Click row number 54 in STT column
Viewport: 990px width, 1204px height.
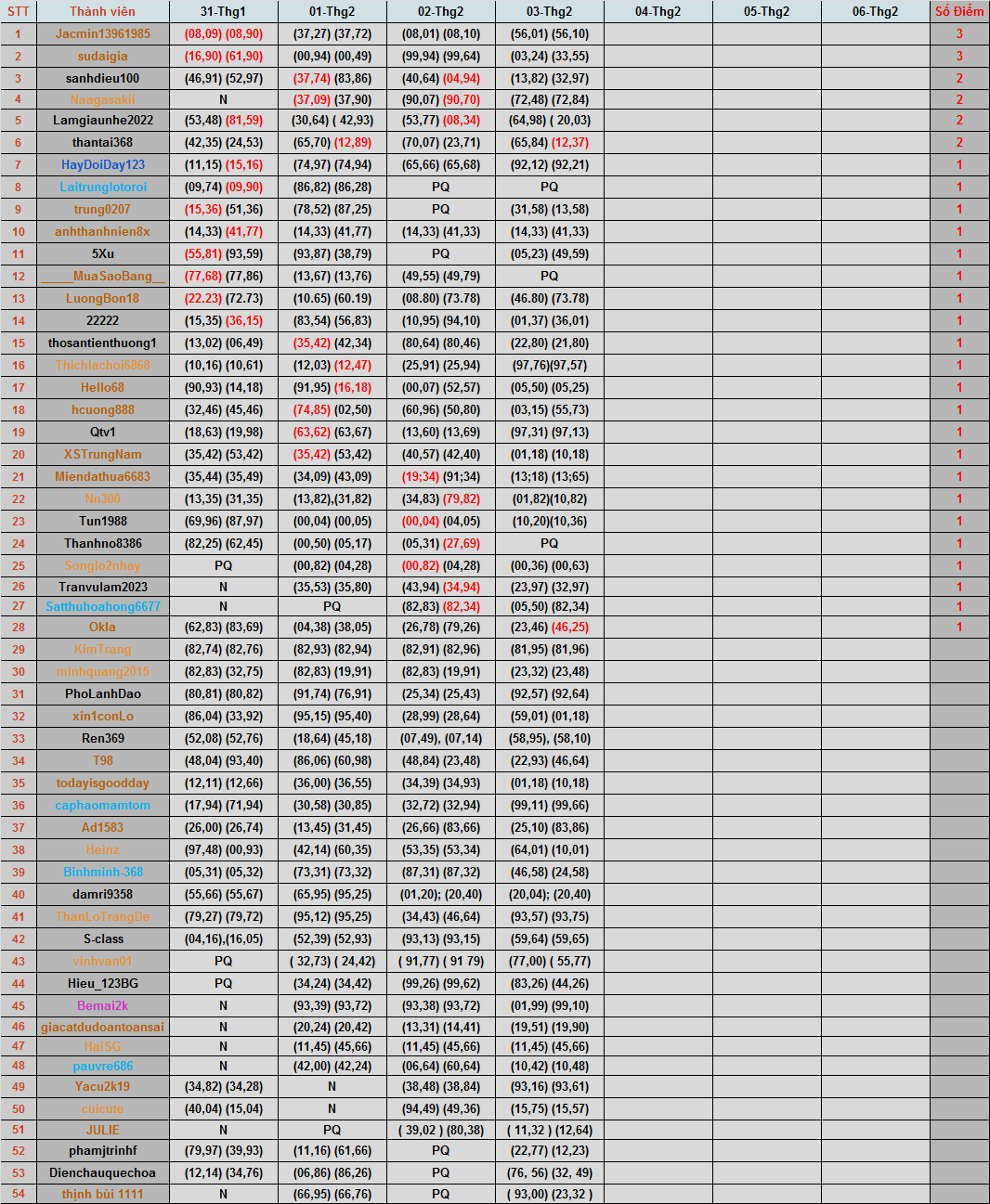click(x=18, y=1194)
